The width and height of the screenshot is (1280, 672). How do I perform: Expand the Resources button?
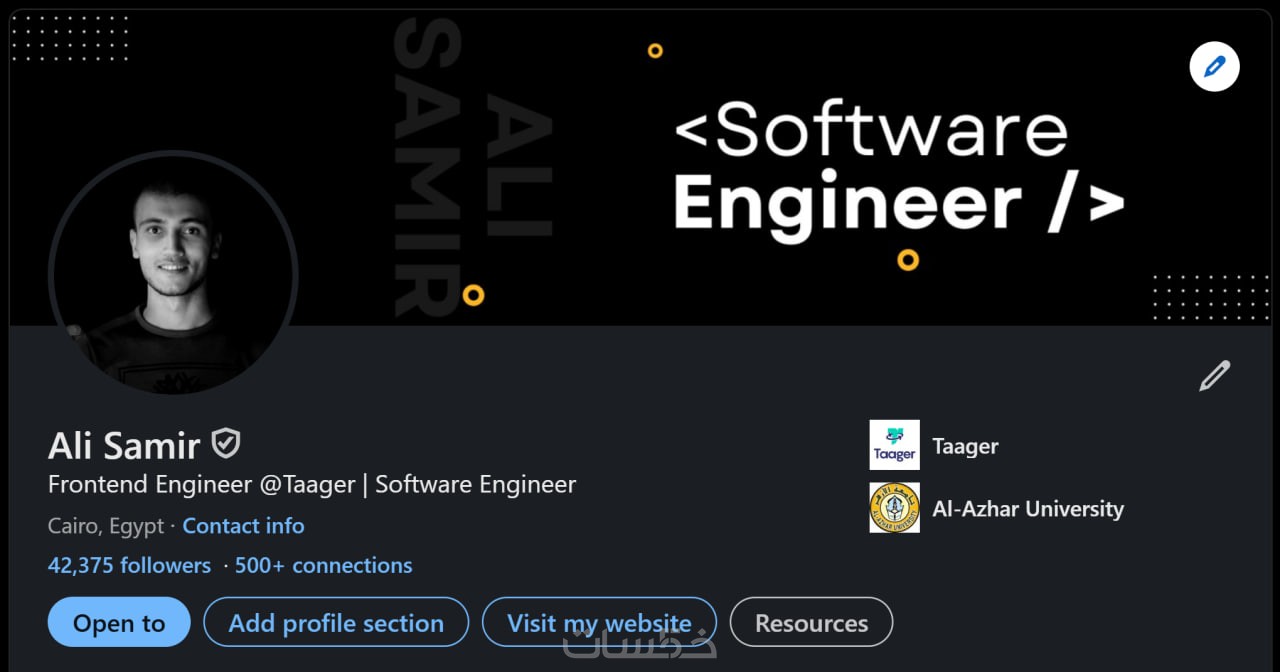click(811, 623)
